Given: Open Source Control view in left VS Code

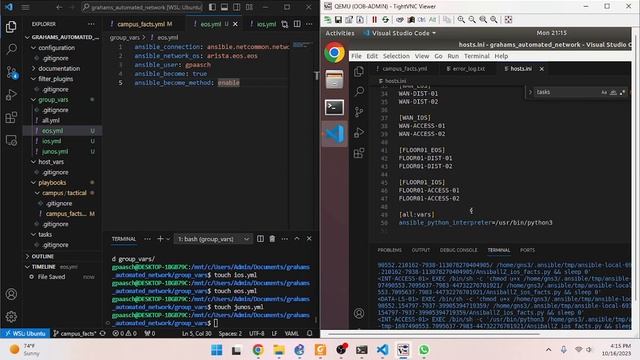Looking at the screenshot, I should click(x=11, y=72).
